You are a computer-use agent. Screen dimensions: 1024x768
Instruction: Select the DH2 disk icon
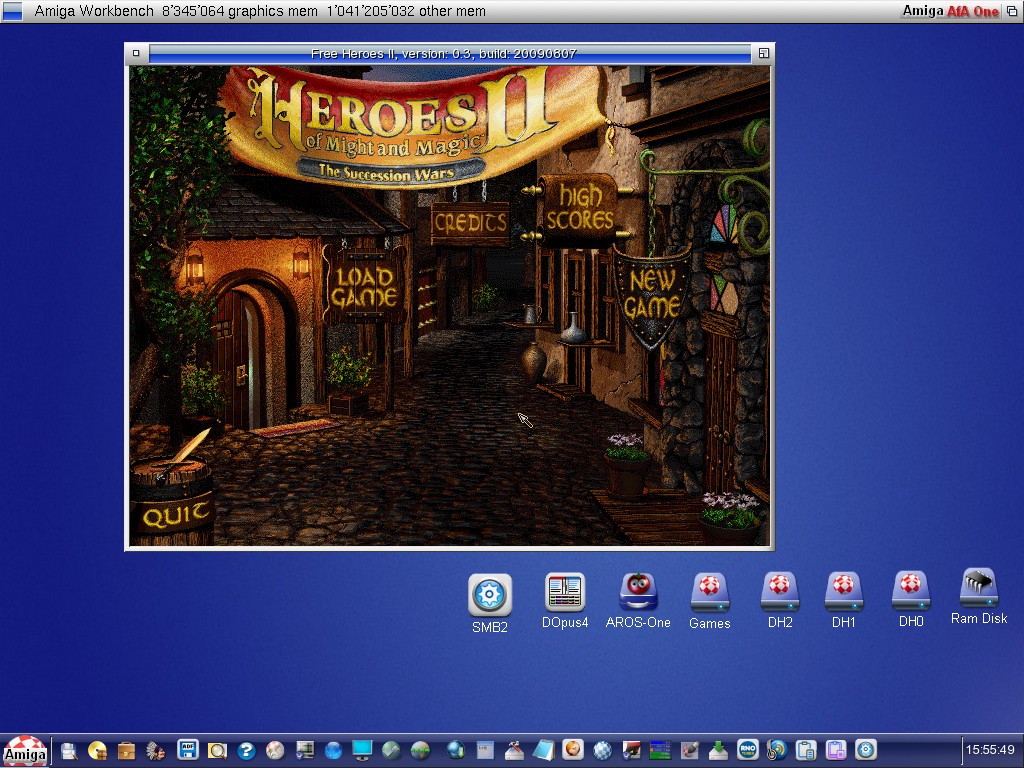[780, 594]
